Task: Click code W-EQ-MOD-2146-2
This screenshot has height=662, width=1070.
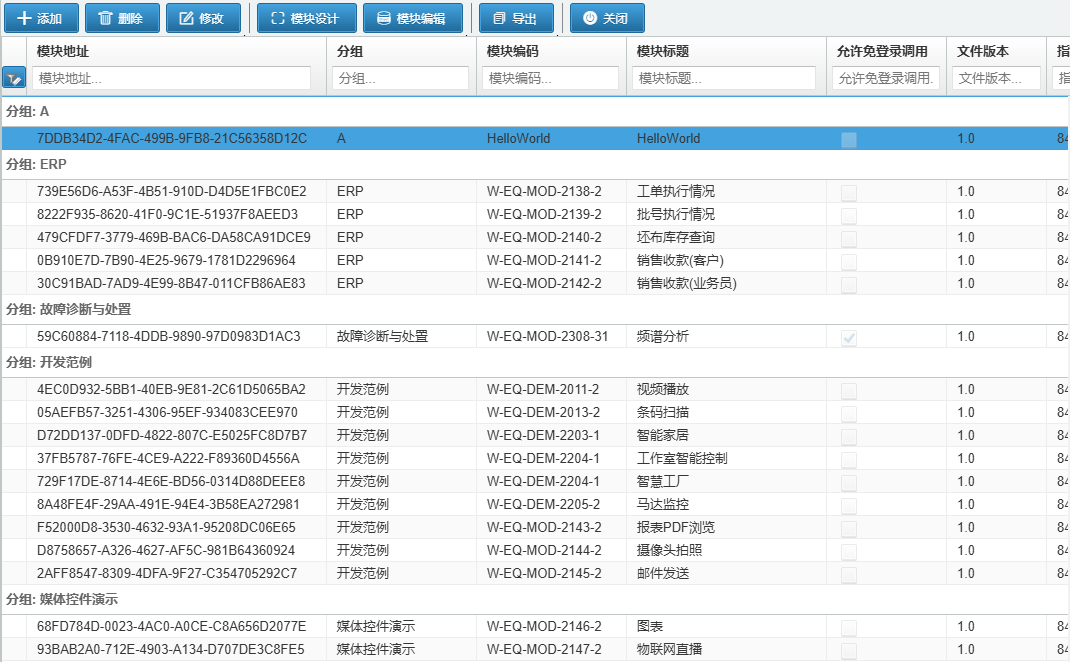Action: (545, 627)
